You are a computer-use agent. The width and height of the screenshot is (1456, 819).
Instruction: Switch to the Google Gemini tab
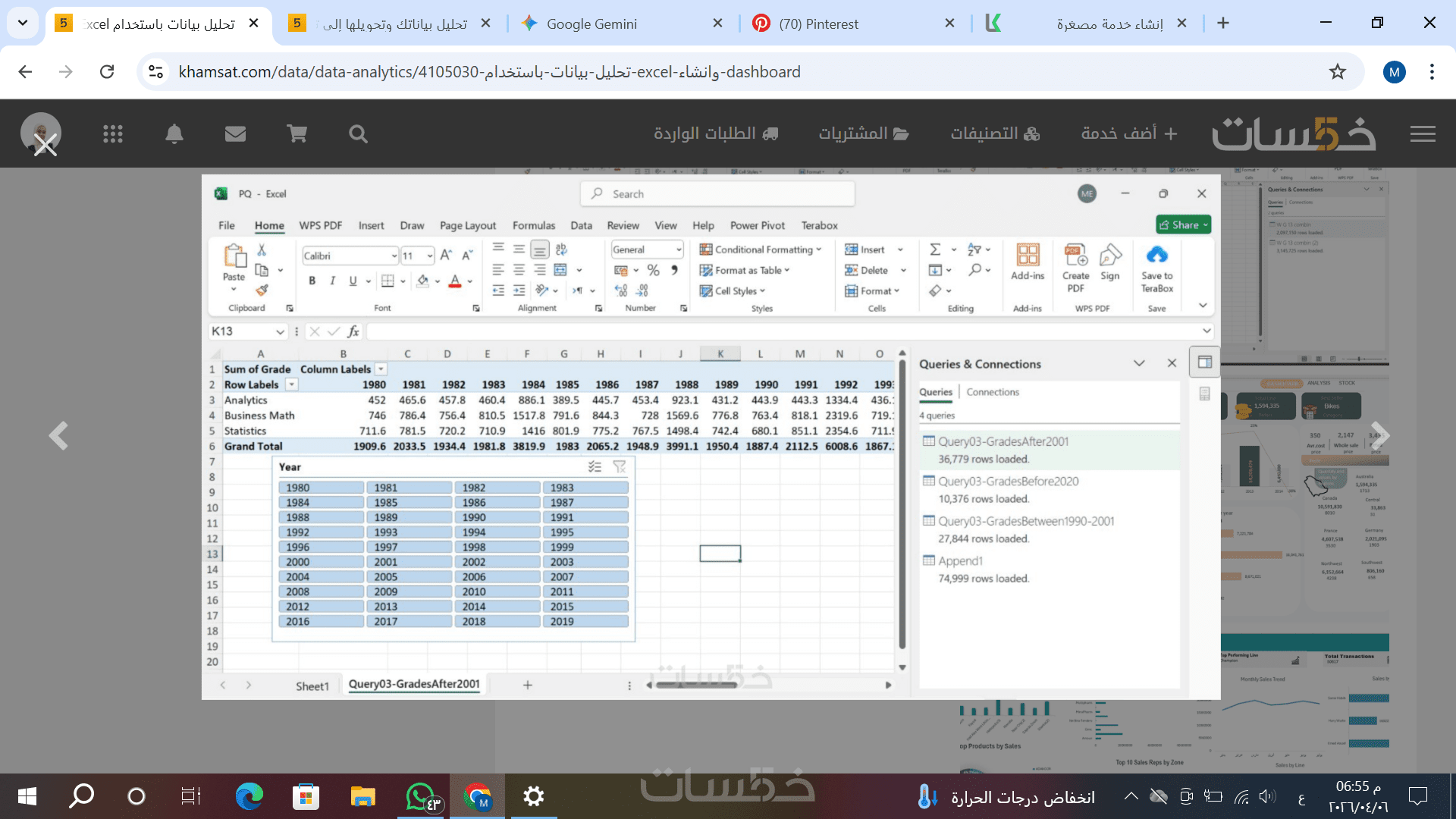[x=591, y=24]
